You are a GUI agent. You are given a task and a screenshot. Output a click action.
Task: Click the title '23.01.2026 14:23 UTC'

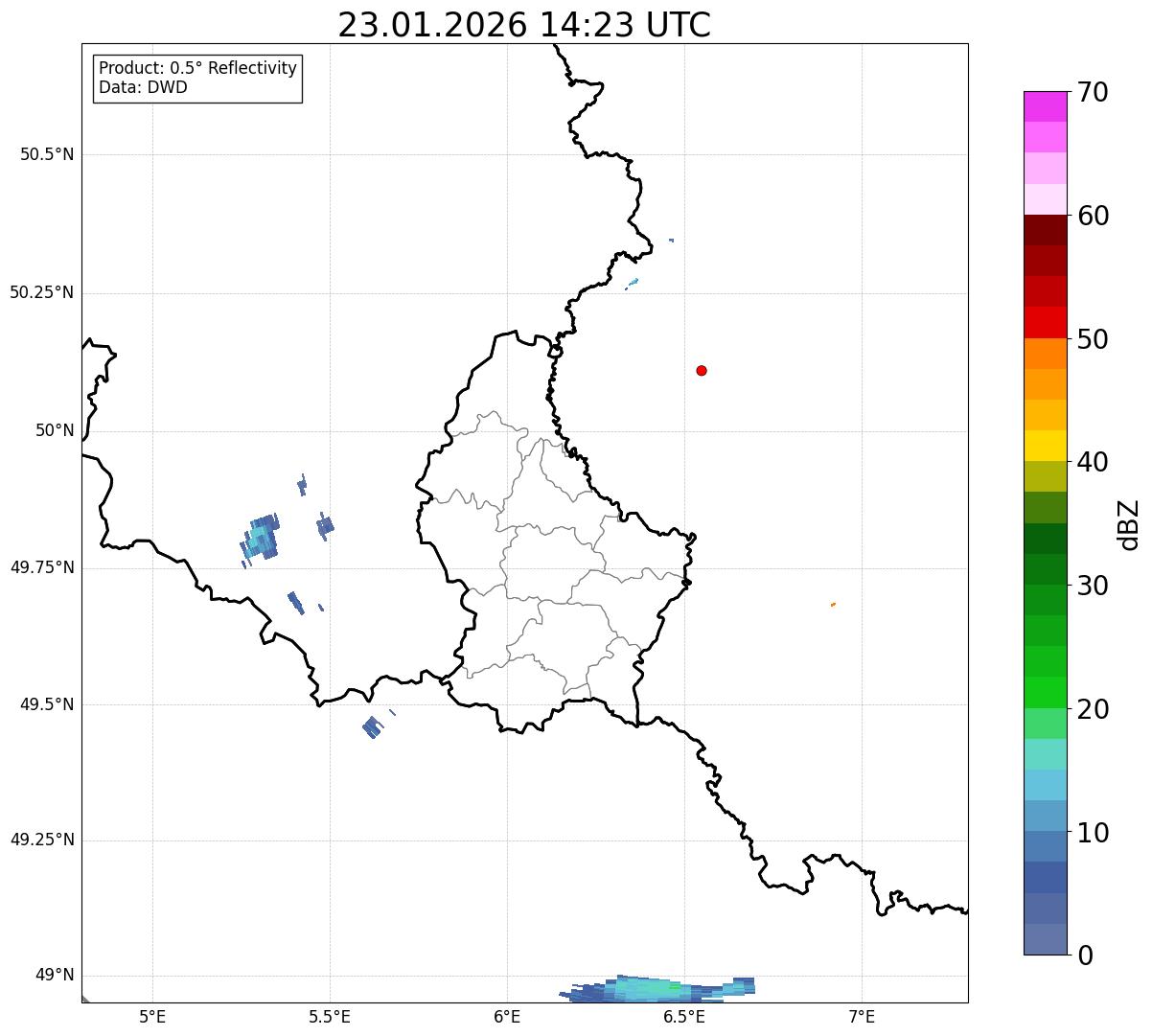point(524,25)
